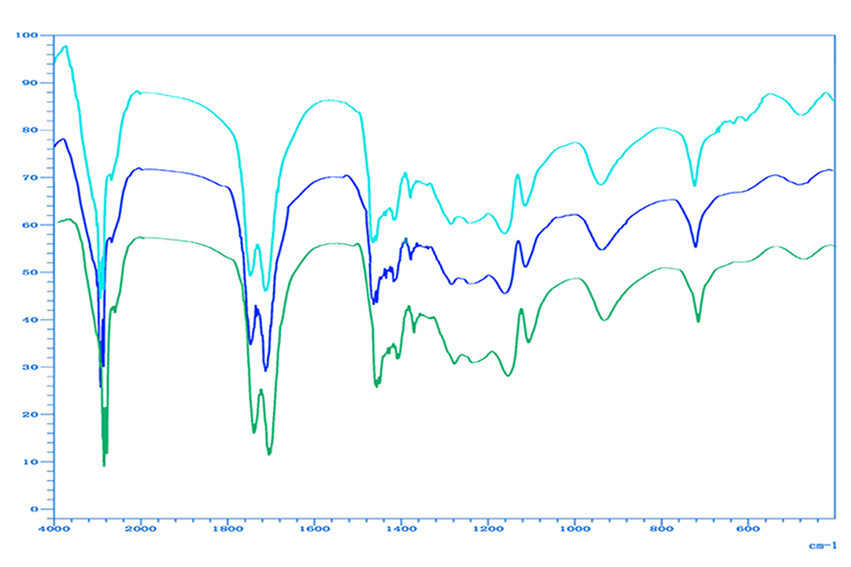Click the green curve's trough near 1150

click(x=508, y=375)
